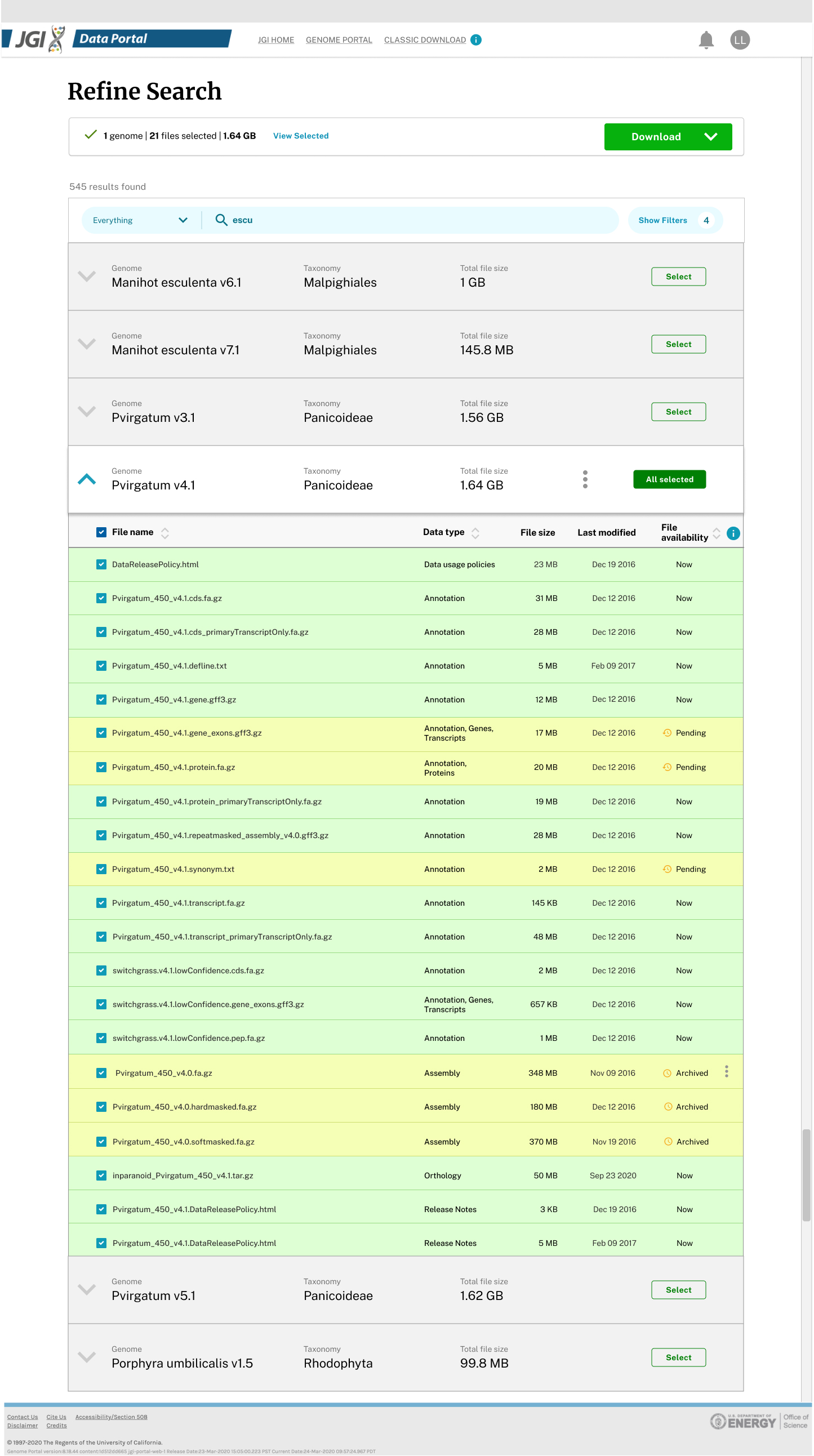Select Manihot esculenta v6.1 genome

[678, 277]
